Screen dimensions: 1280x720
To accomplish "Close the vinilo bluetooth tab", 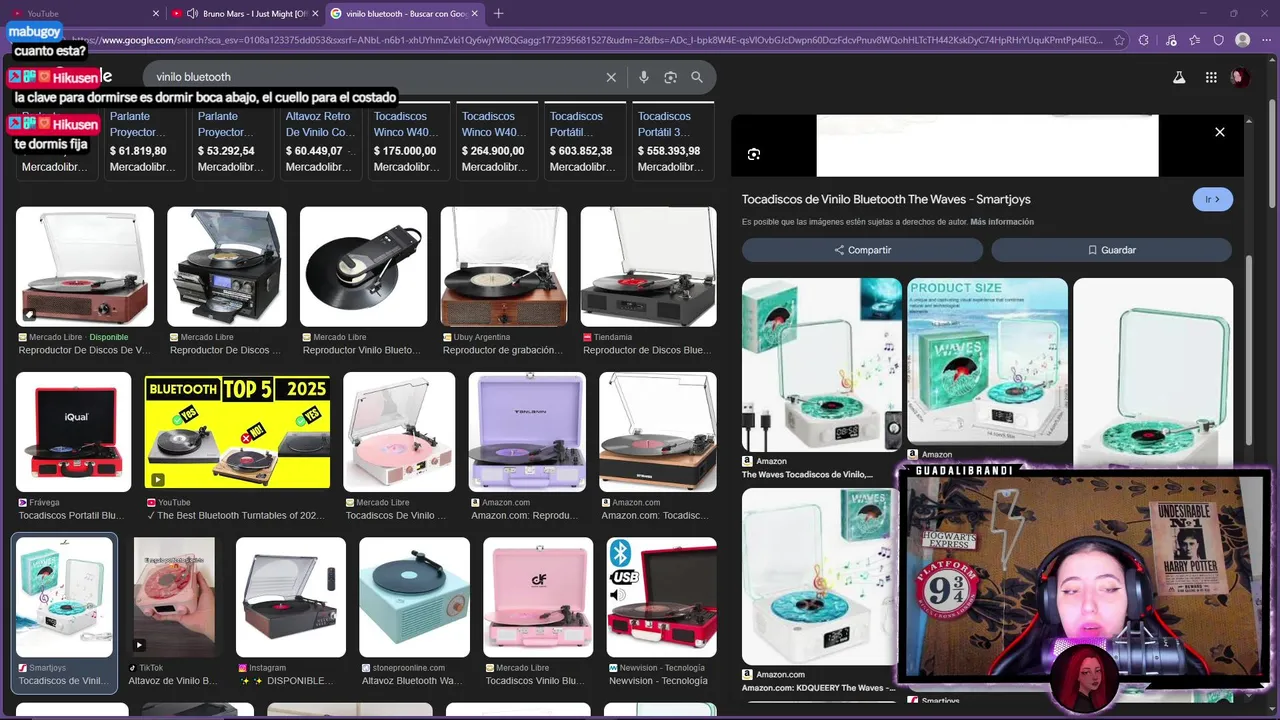I will click(x=475, y=13).
